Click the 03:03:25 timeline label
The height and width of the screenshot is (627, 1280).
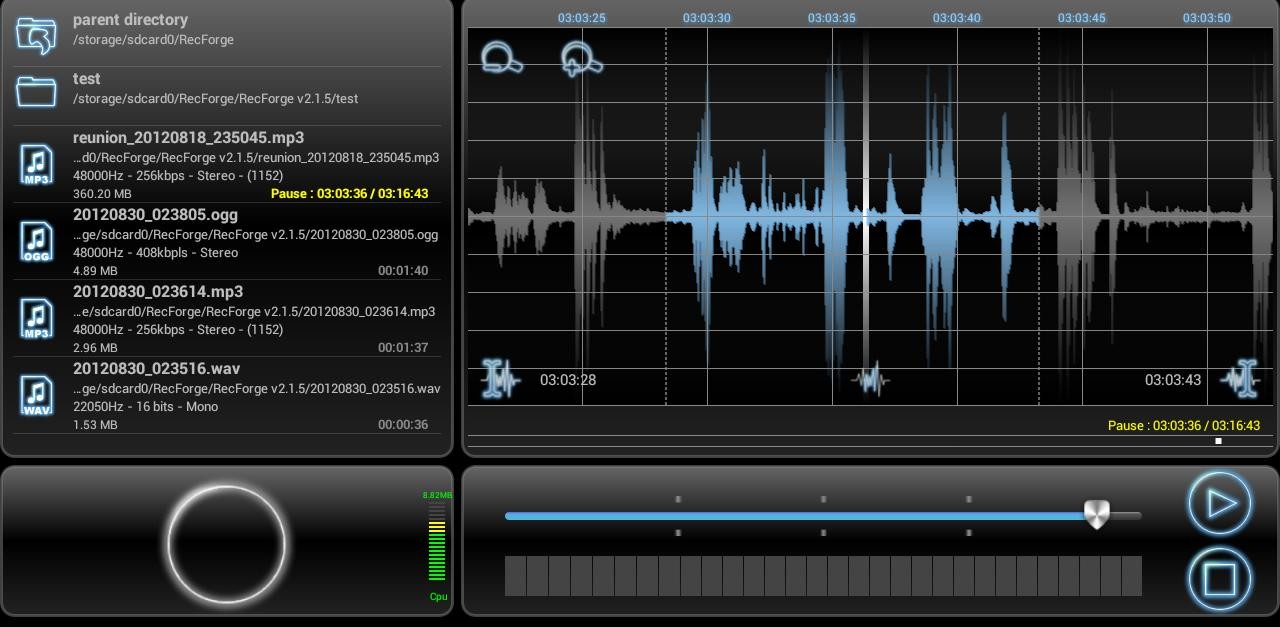point(582,18)
